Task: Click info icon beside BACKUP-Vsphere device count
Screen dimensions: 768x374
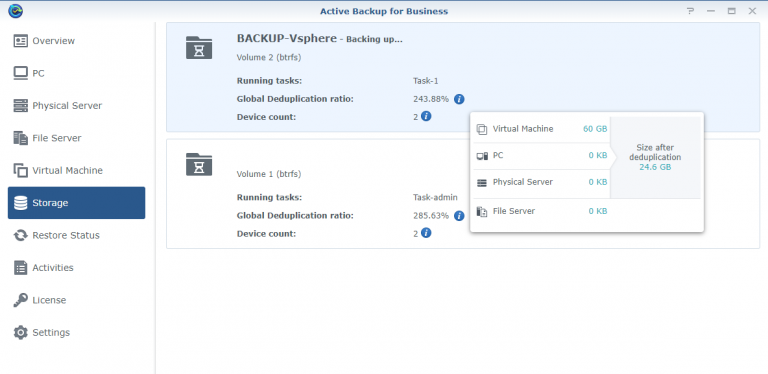Action: pyautogui.click(x=426, y=117)
